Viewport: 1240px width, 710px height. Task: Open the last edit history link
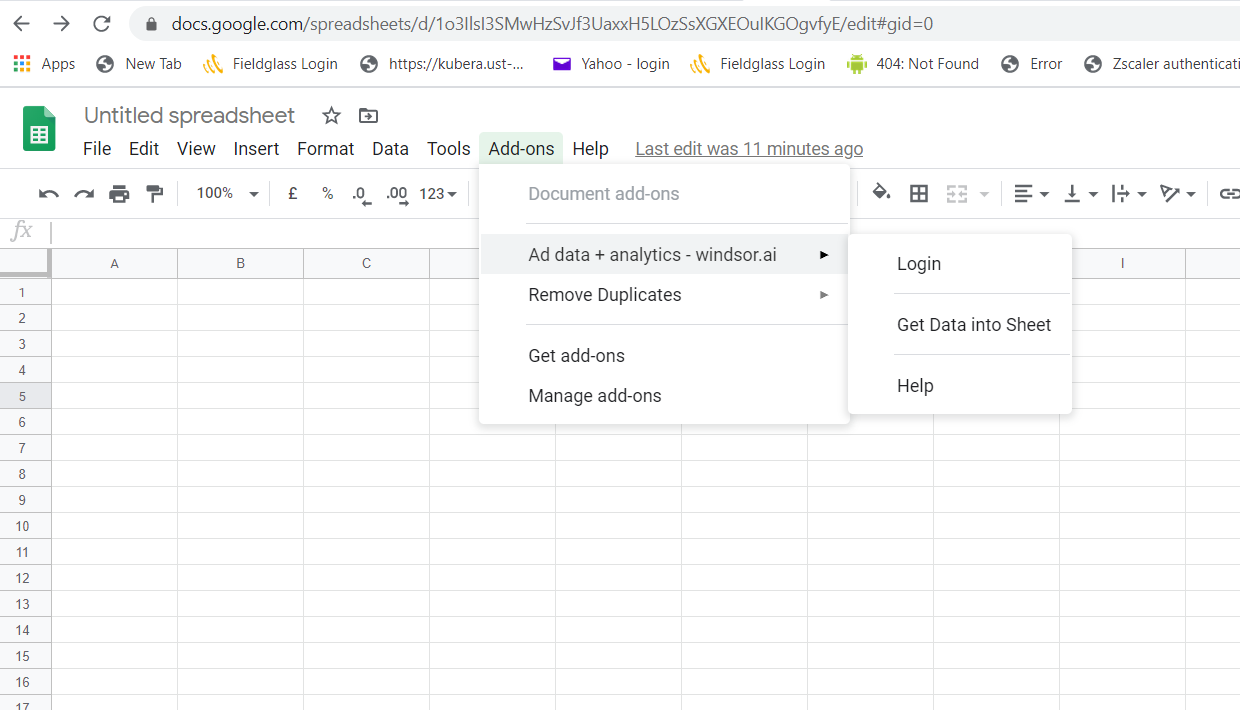[749, 149]
